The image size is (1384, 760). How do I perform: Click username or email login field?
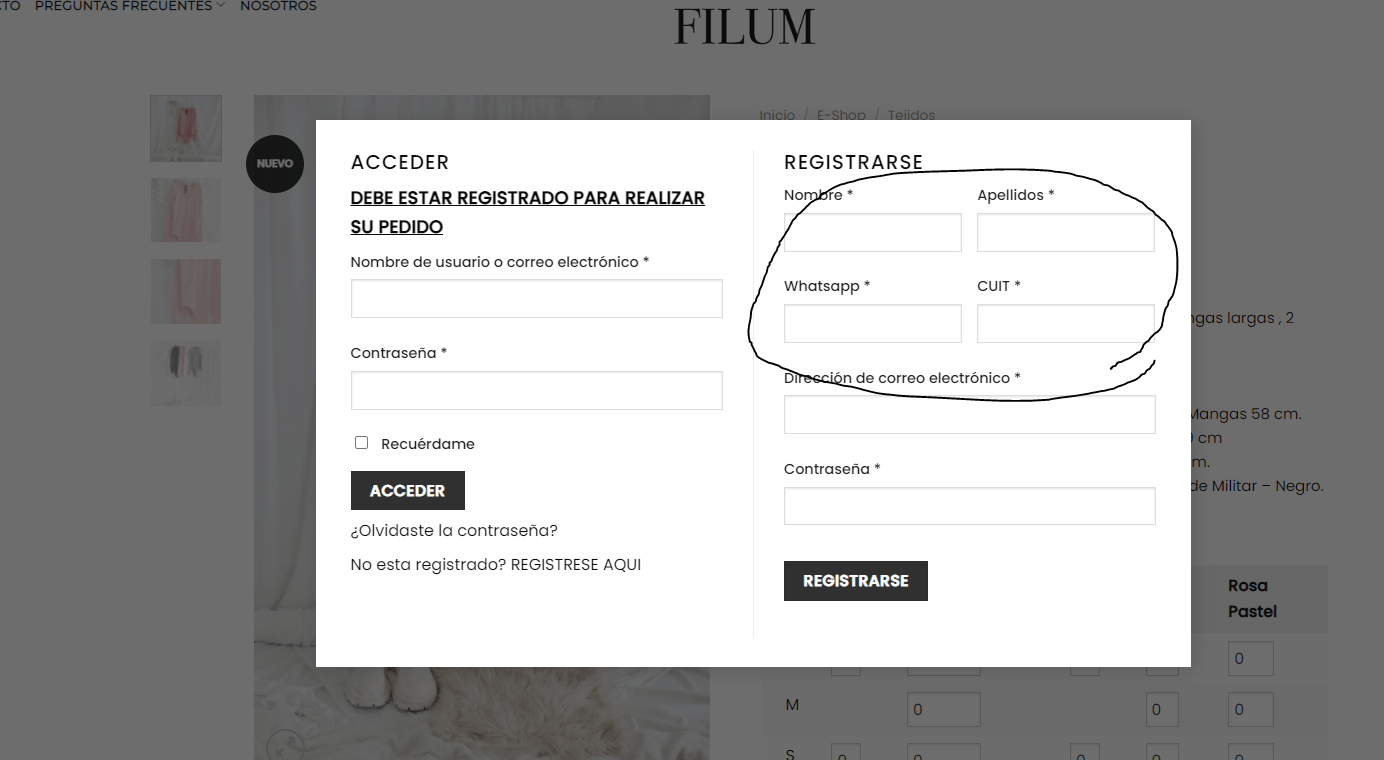click(536, 298)
